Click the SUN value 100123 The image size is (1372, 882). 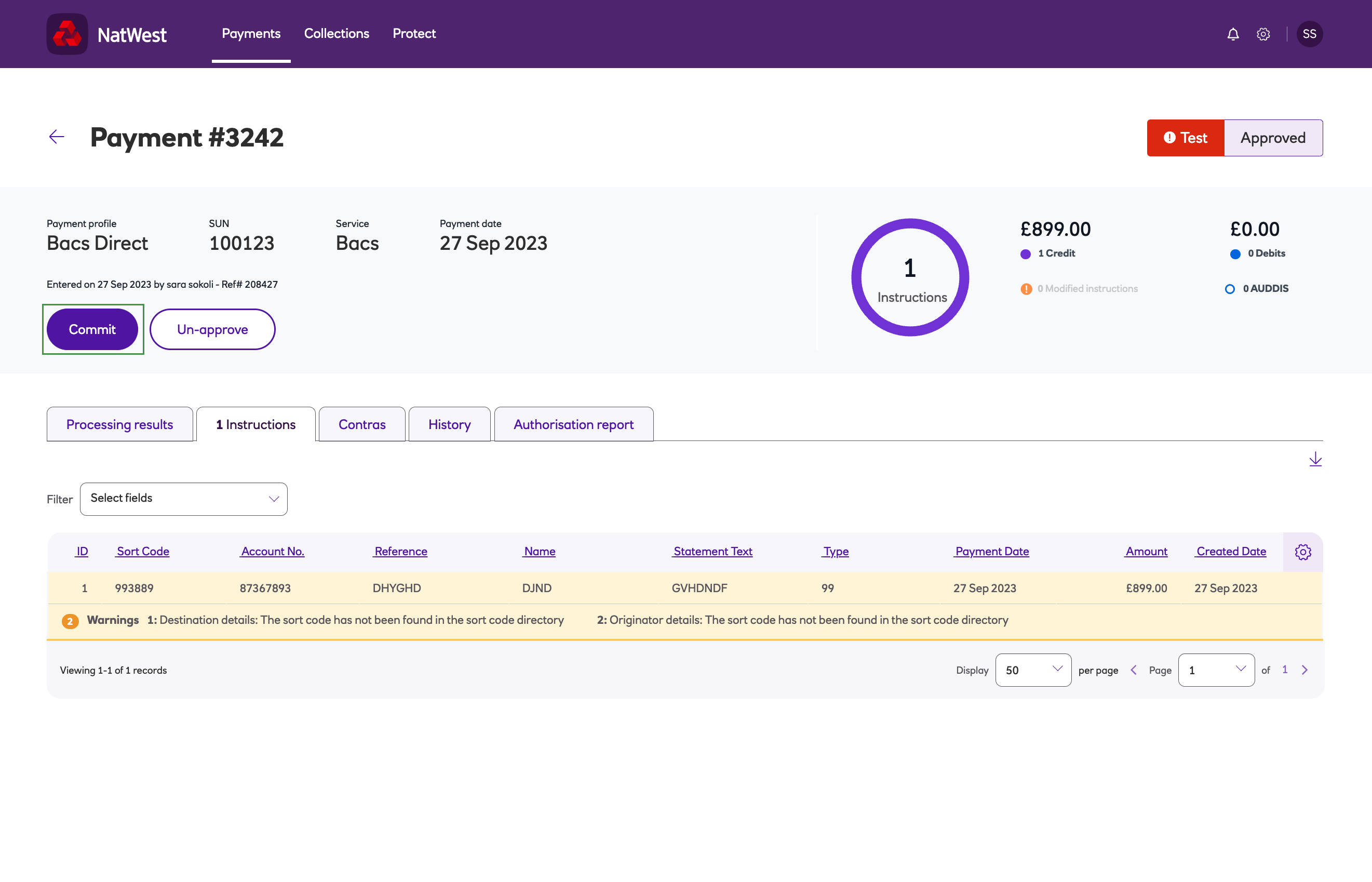coord(241,244)
